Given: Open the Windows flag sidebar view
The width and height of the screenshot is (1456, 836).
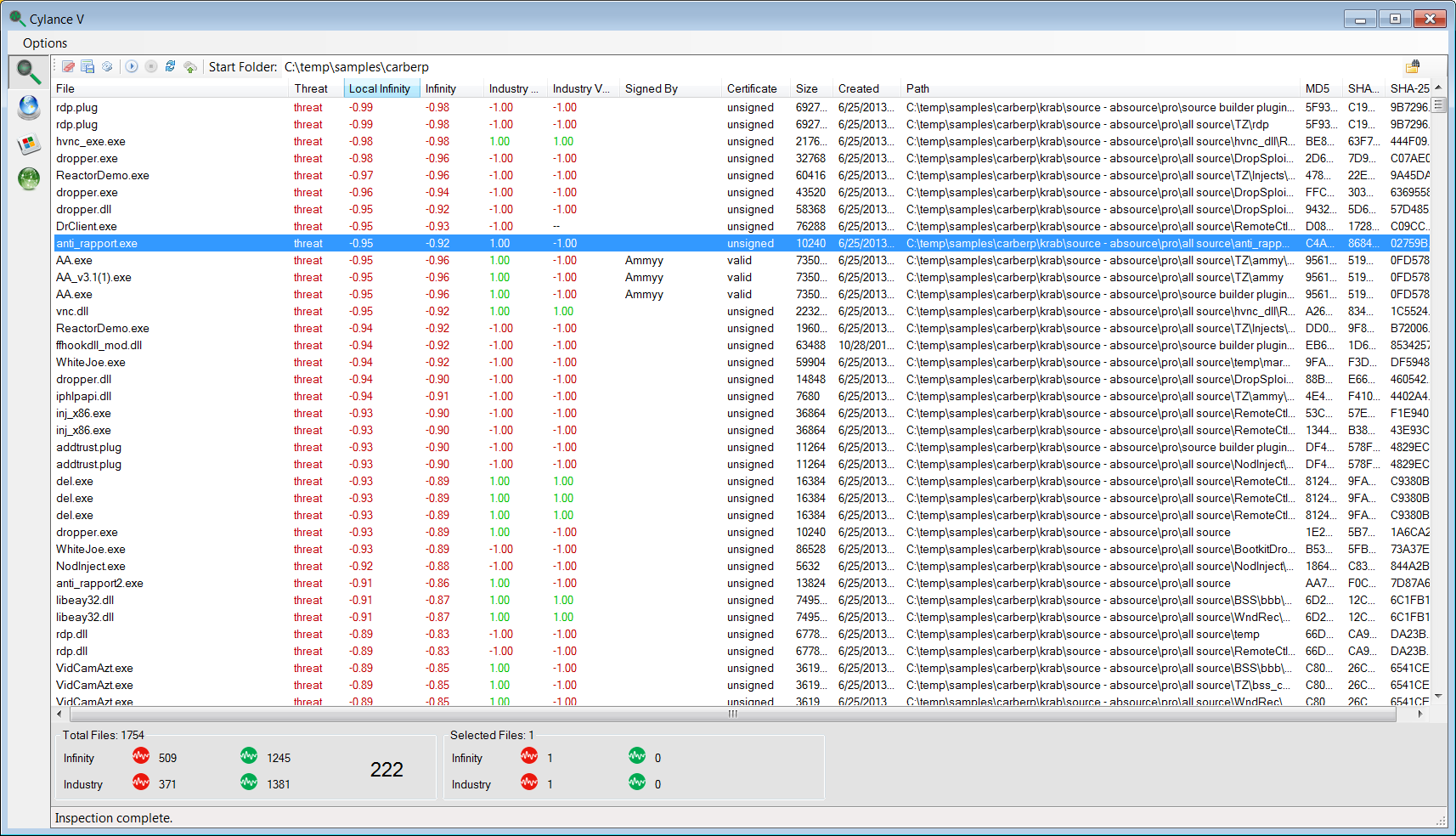Looking at the screenshot, I should pyautogui.click(x=29, y=144).
